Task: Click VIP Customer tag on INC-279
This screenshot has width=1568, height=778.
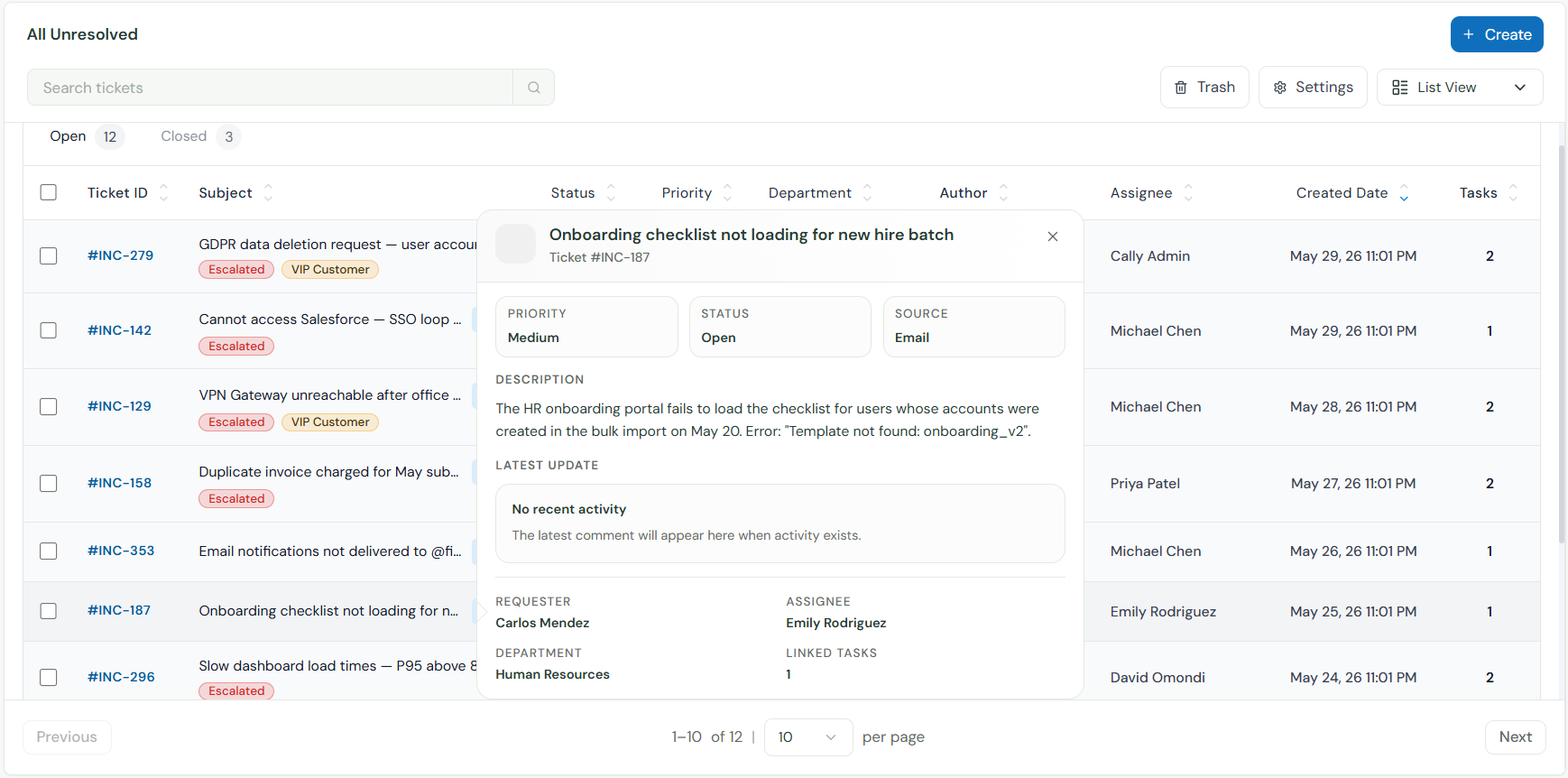Action: [330, 270]
